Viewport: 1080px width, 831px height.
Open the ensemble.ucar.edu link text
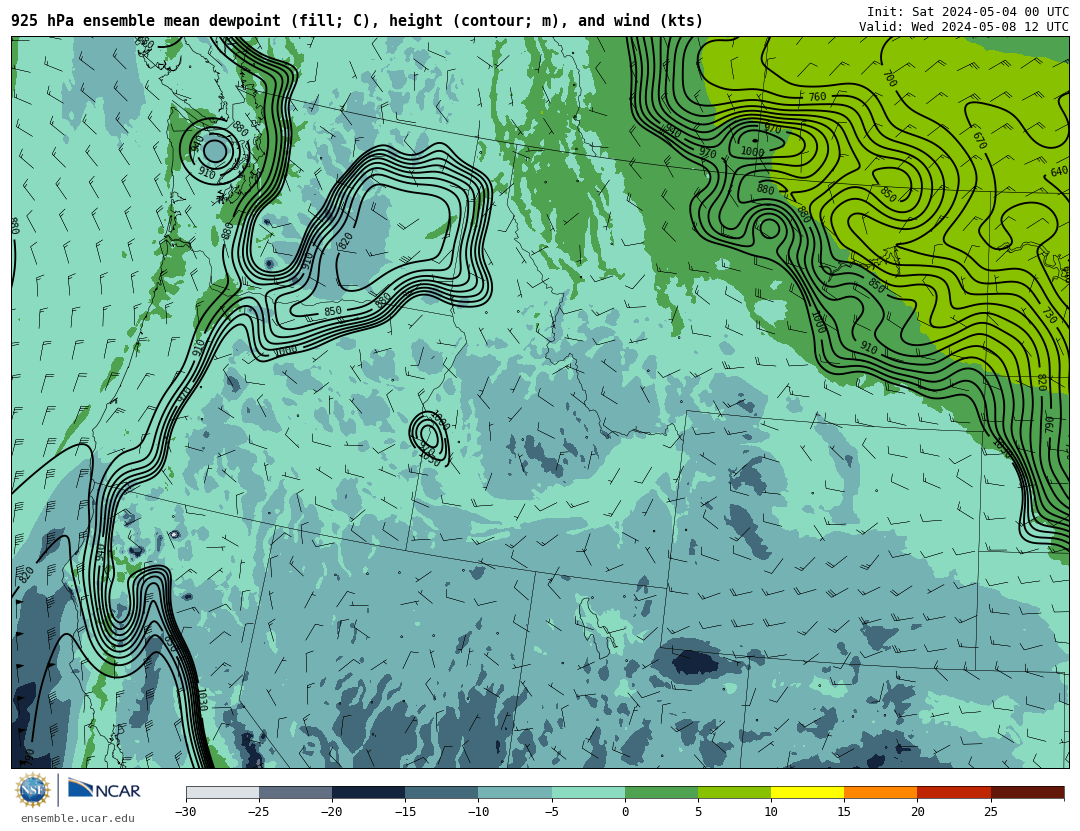click(78, 818)
